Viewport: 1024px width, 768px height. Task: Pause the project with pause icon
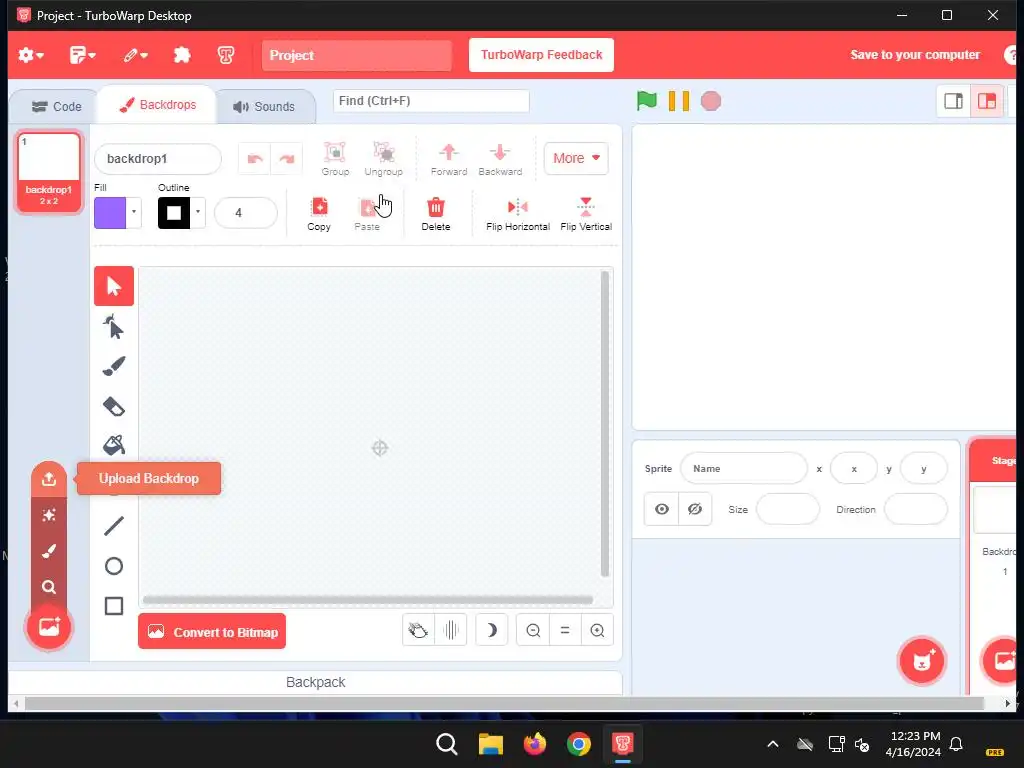click(679, 101)
